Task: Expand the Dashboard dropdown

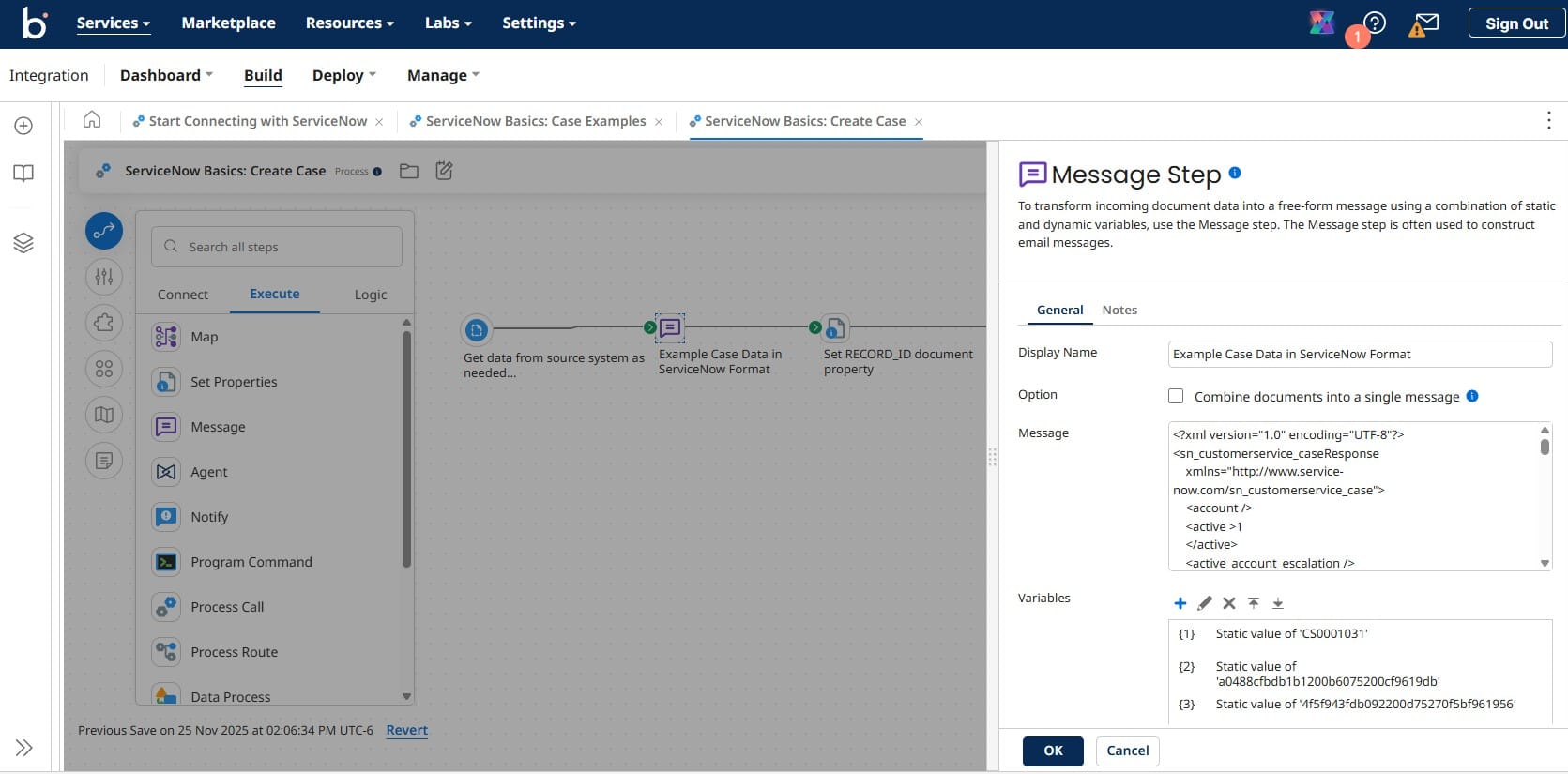Action: pyautogui.click(x=166, y=75)
